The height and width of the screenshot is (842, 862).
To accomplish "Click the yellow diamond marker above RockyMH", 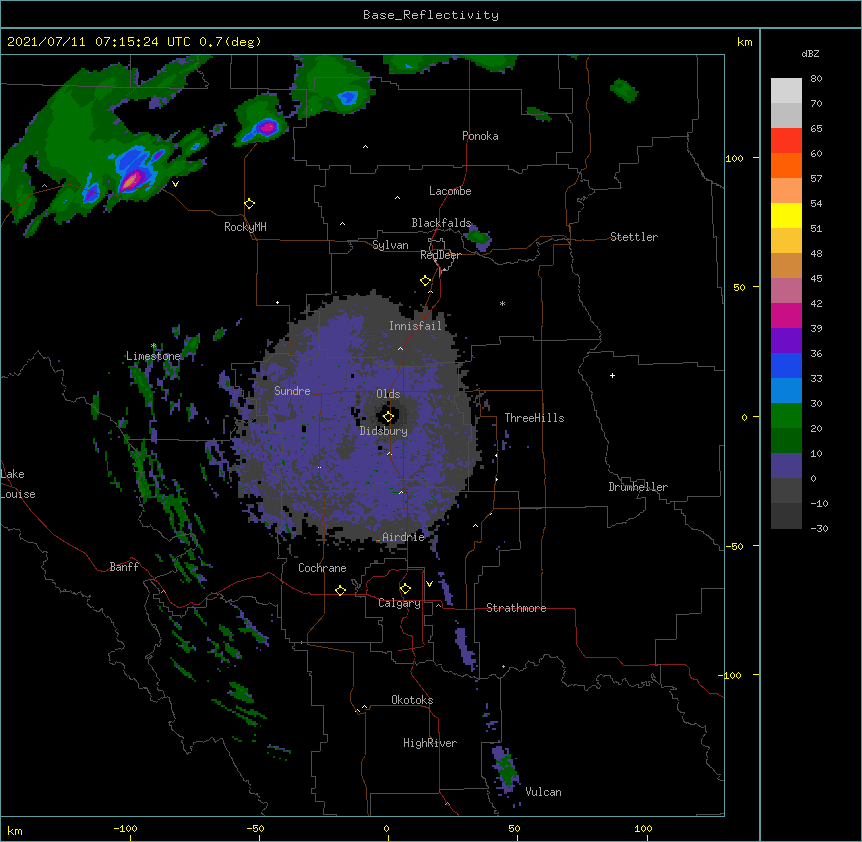I will click(x=250, y=204).
